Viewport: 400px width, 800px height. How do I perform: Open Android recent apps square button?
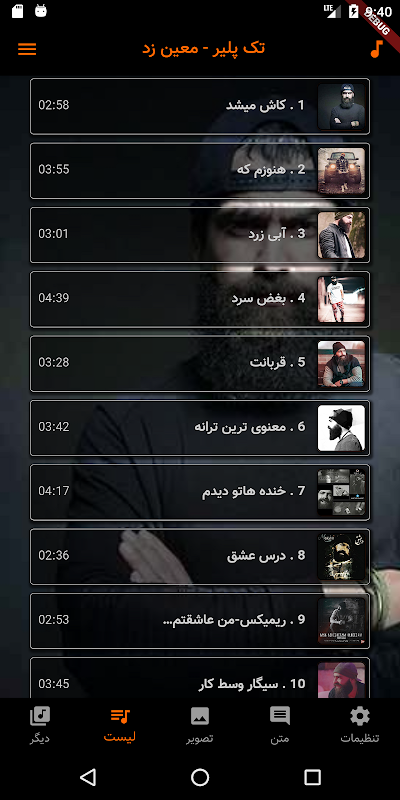pos(312,777)
